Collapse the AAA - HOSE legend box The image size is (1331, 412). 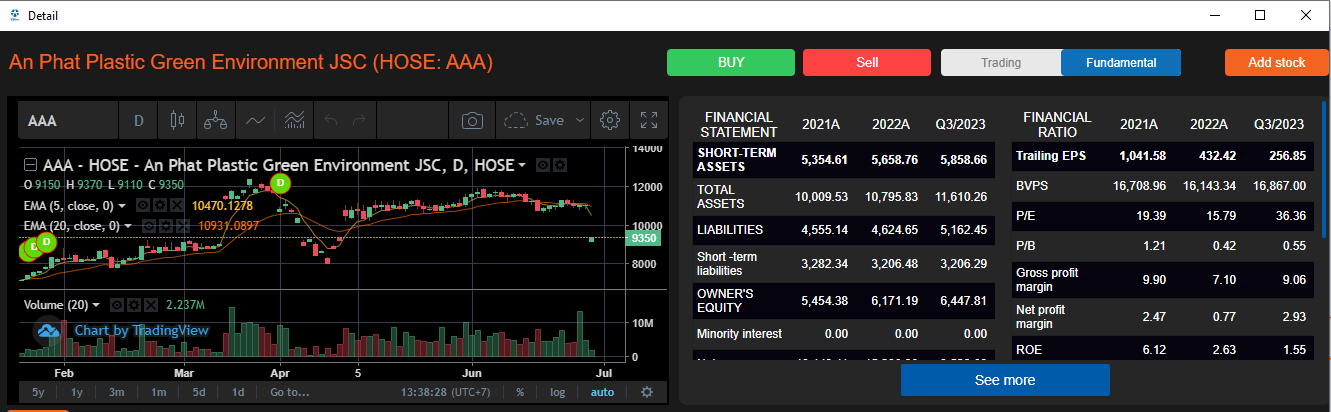(x=30, y=165)
